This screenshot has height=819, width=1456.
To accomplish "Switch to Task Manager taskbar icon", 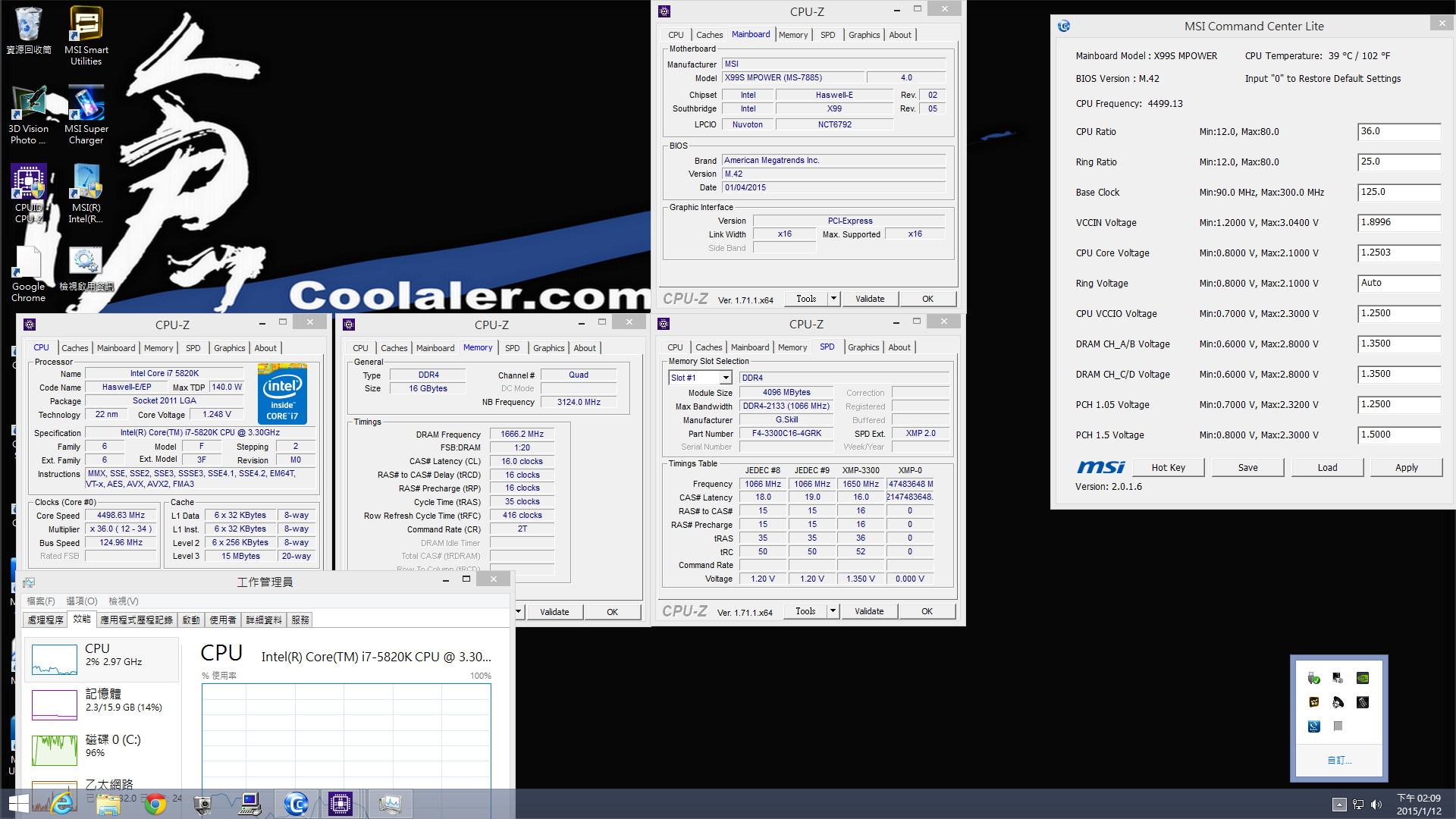I will 390,804.
